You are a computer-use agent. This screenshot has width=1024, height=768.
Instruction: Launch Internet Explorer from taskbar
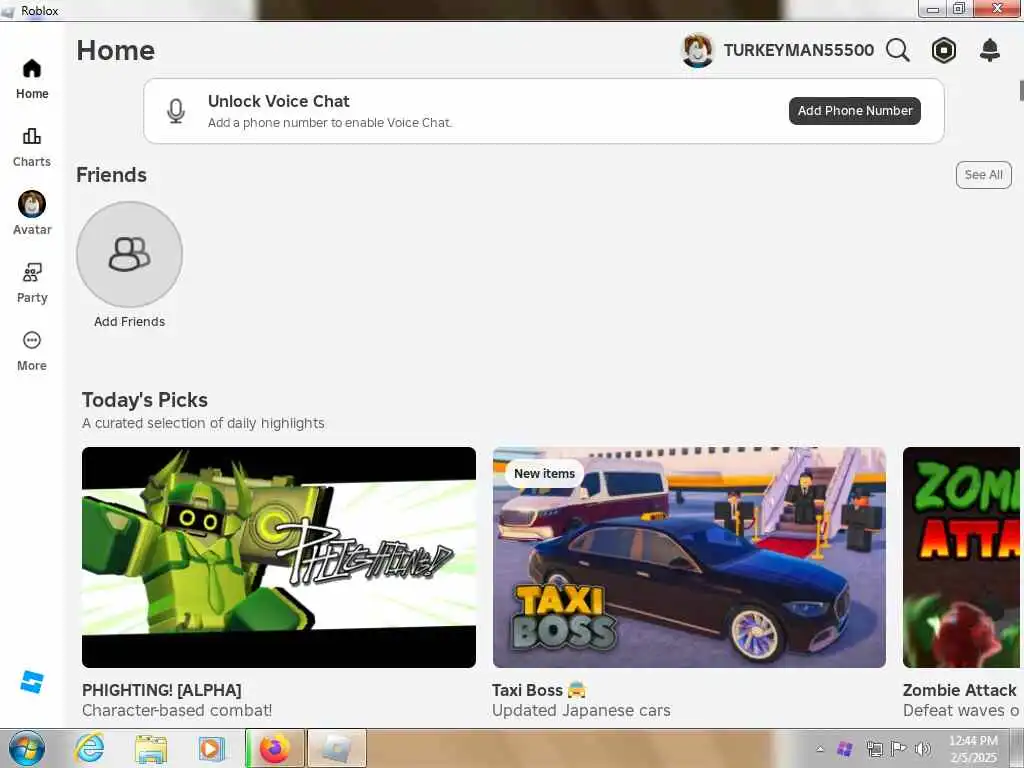point(89,748)
